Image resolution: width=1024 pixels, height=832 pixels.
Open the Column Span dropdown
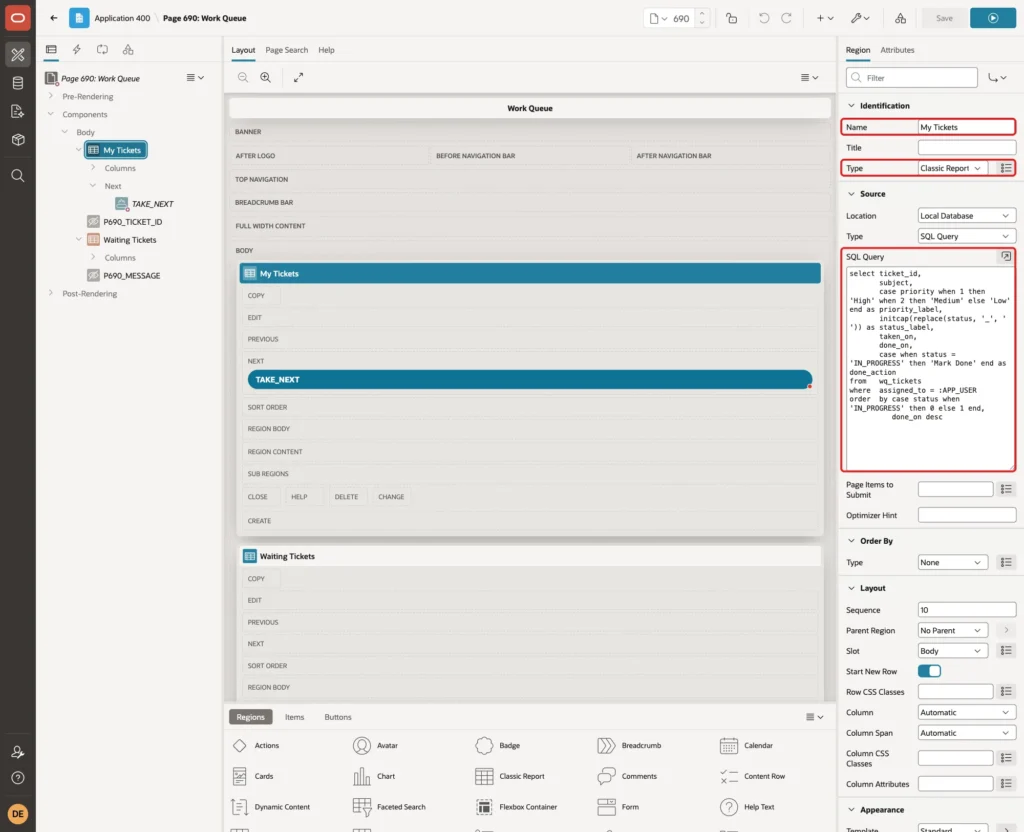[967, 733]
